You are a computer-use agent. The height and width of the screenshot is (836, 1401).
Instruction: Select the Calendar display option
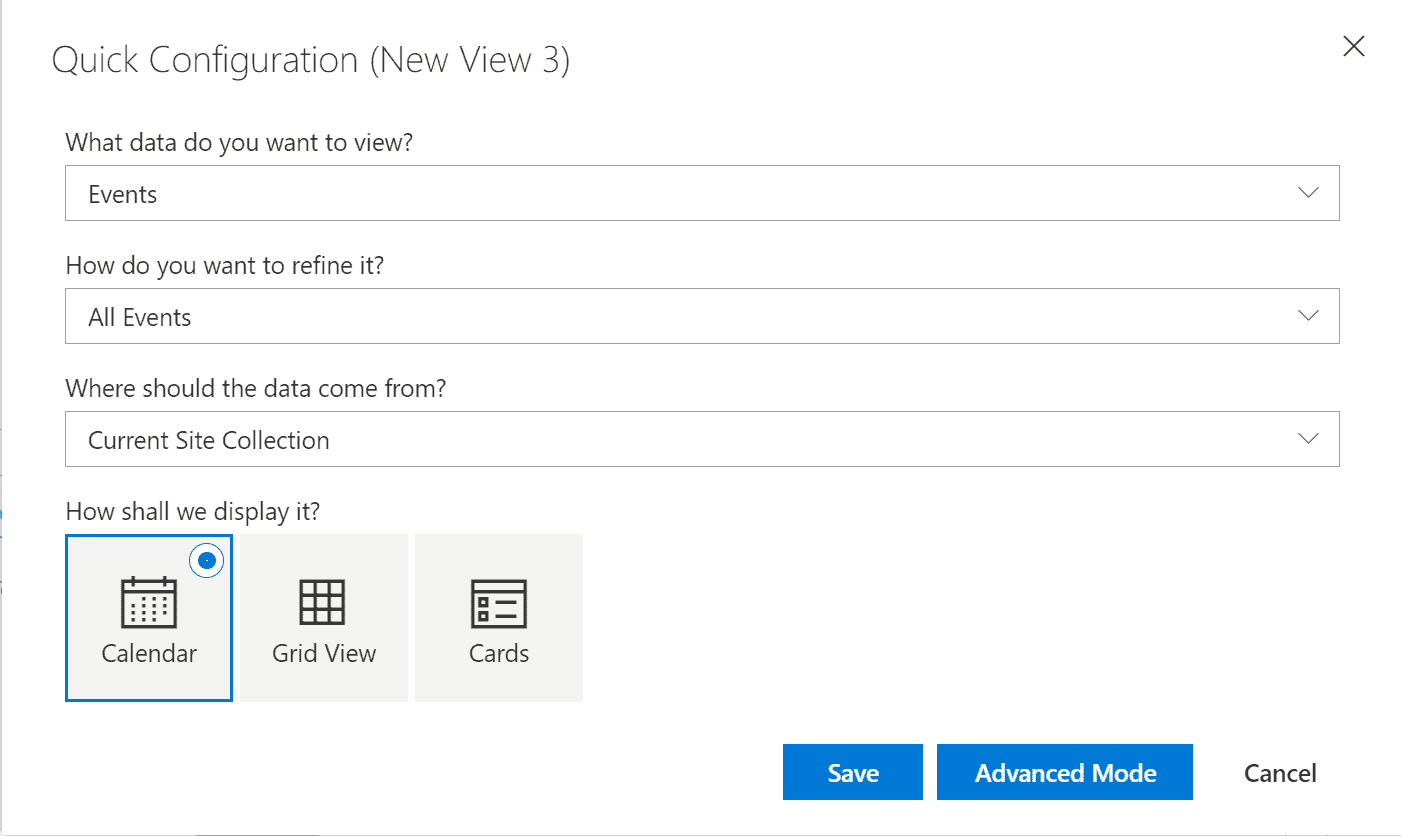click(149, 618)
